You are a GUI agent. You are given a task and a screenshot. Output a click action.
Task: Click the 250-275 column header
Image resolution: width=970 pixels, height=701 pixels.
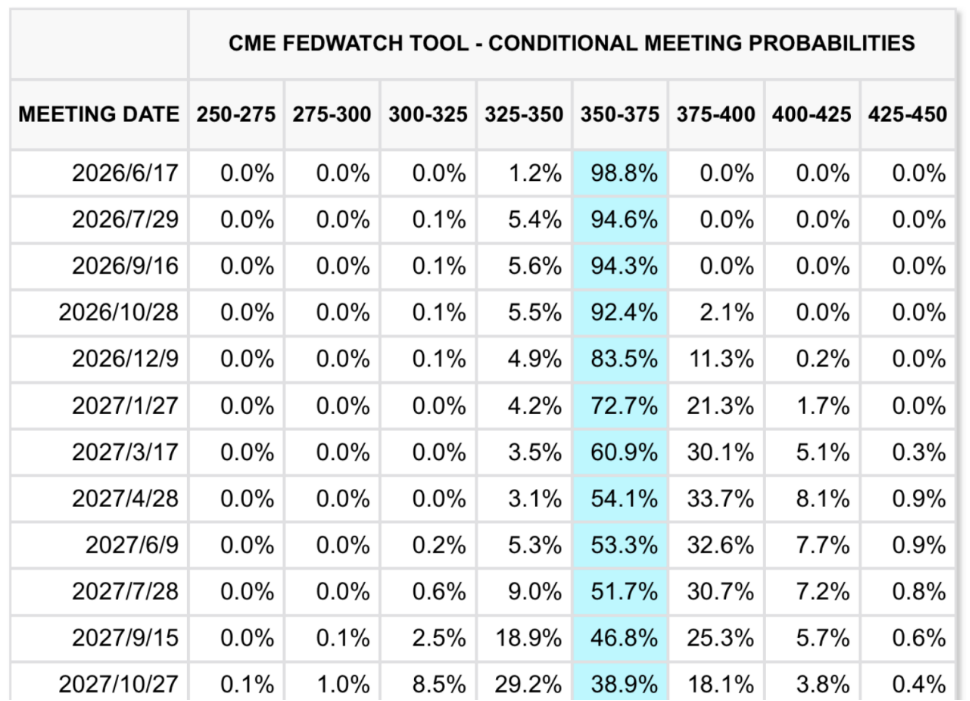(235, 114)
